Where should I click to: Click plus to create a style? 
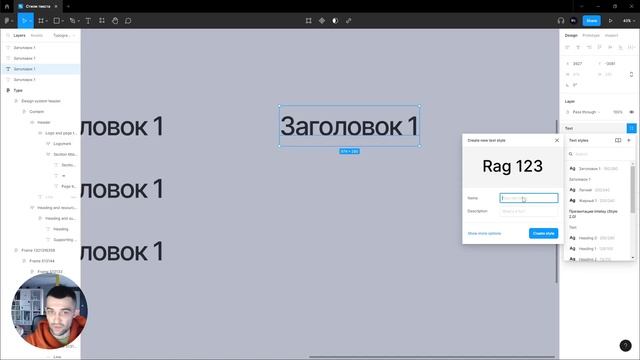tap(629, 140)
